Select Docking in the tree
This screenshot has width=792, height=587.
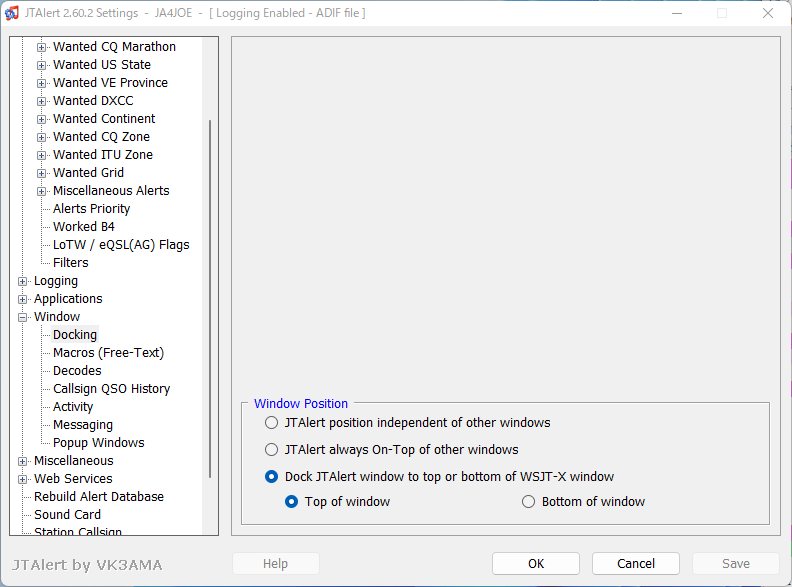75,335
